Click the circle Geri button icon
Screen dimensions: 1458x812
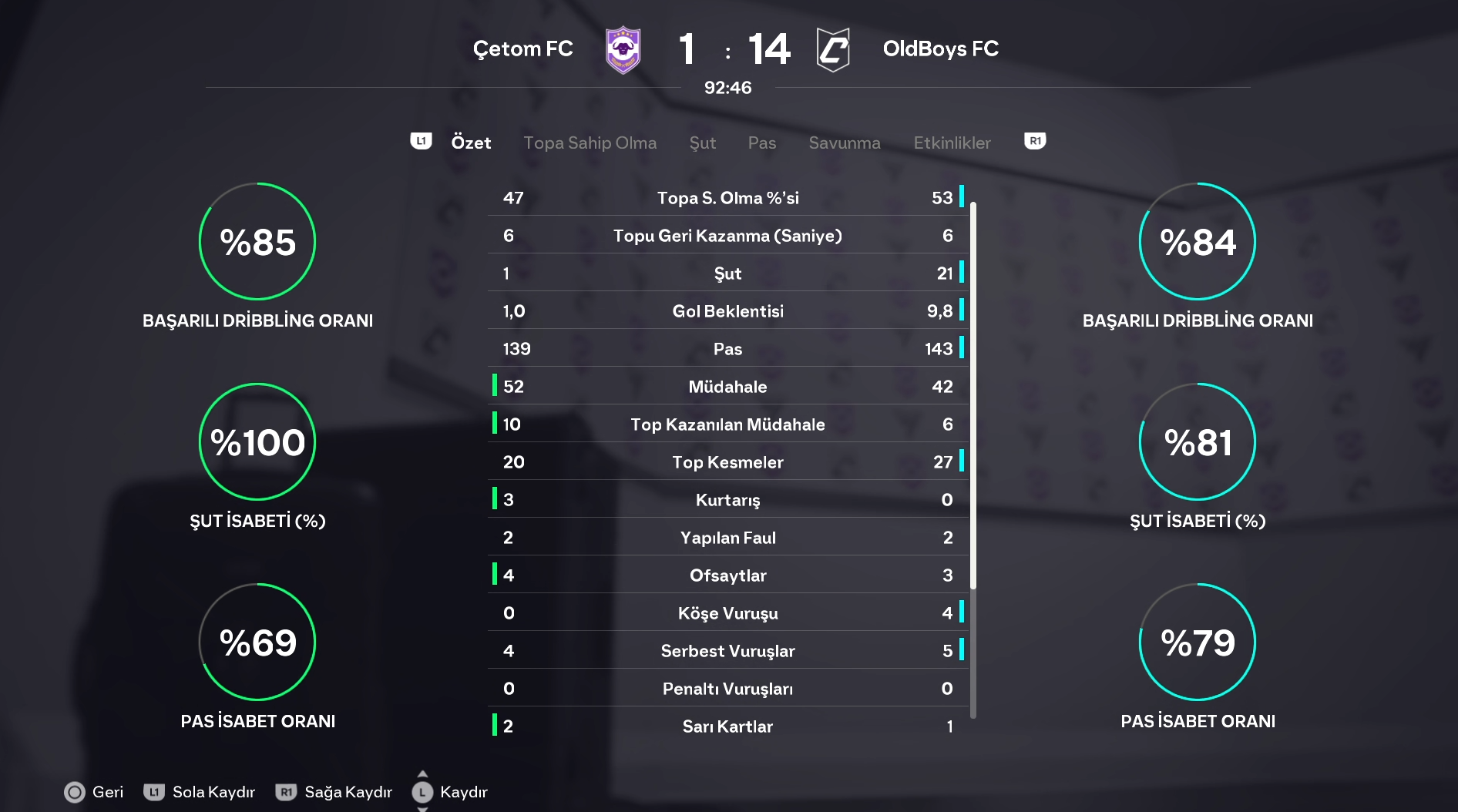75,792
